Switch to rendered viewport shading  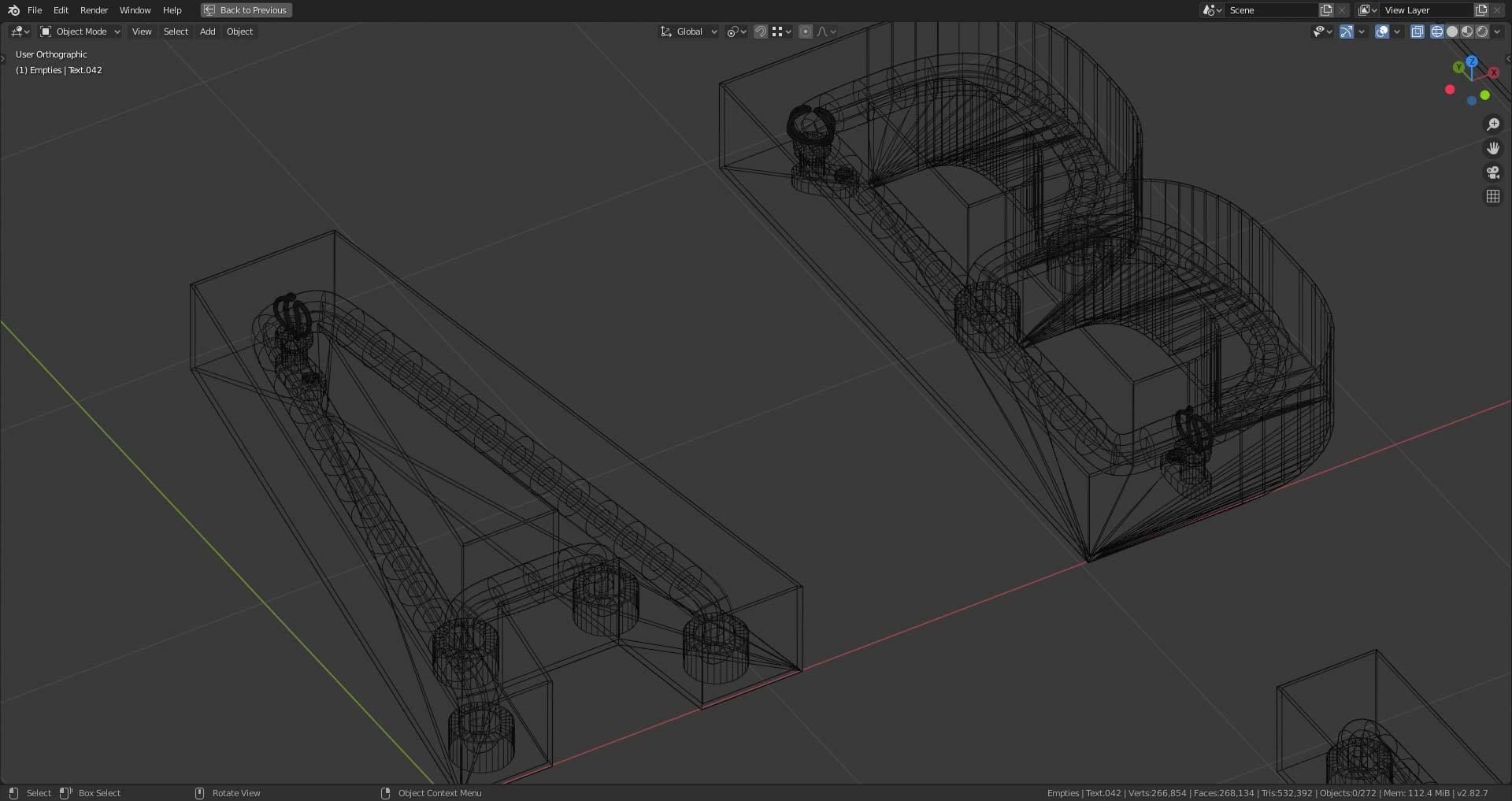1482,32
